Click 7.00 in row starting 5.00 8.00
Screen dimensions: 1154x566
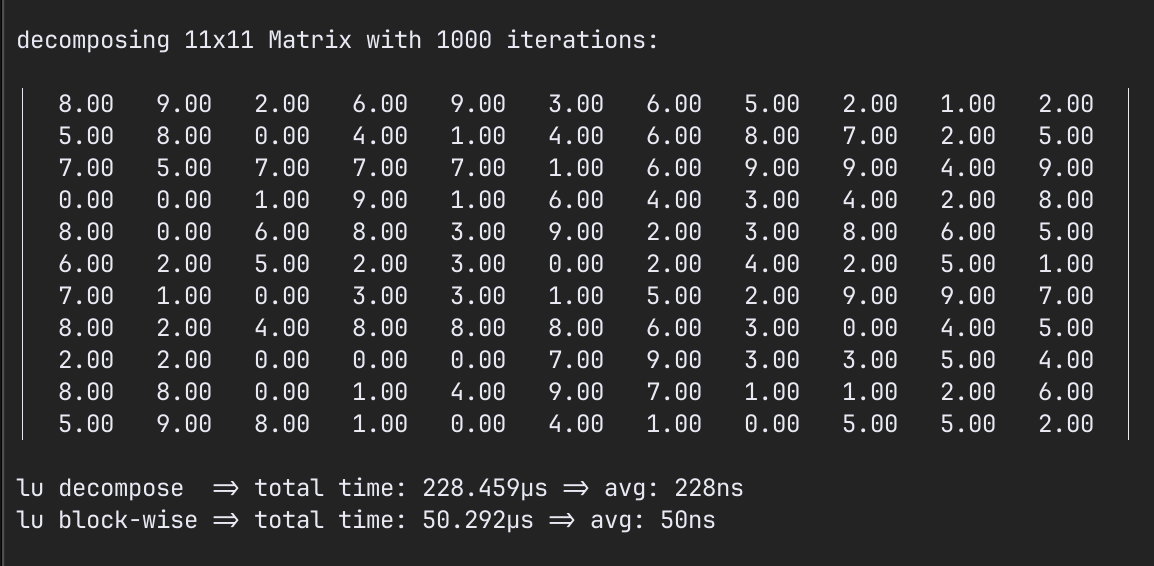pyautogui.click(x=870, y=136)
